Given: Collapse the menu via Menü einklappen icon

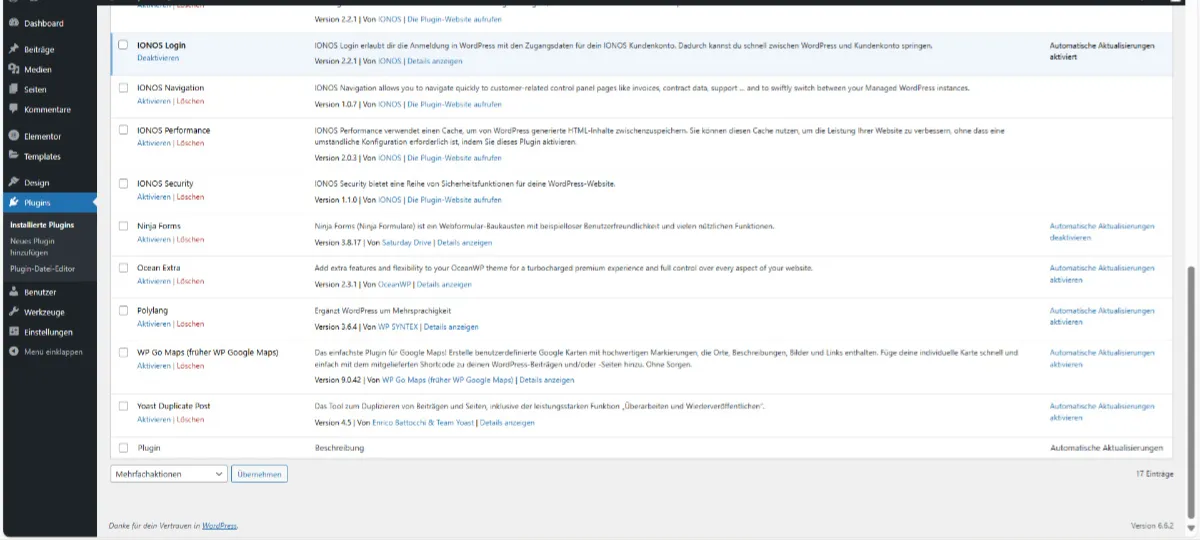Looking at the screenshot, I should (x=13, y=351).
